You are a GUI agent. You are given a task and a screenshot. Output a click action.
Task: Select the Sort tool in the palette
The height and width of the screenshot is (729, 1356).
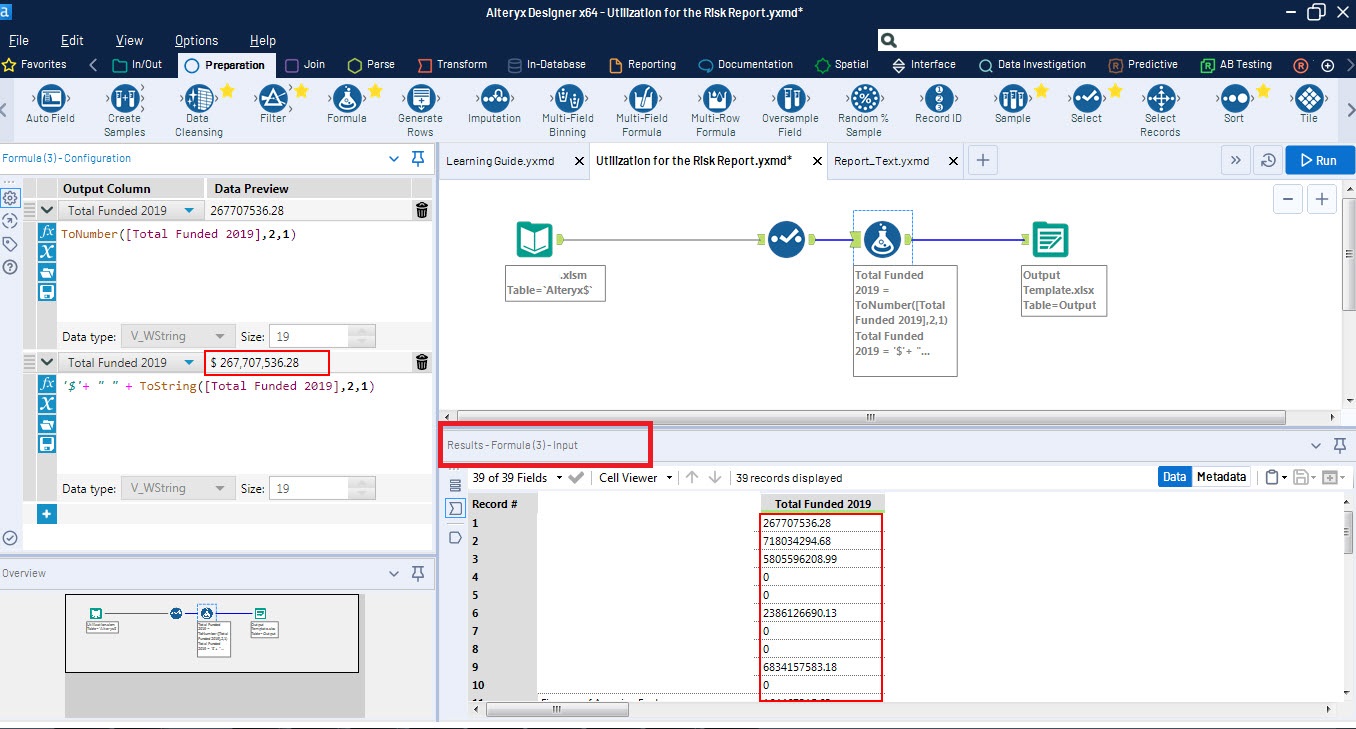(x=1234, y=105)
